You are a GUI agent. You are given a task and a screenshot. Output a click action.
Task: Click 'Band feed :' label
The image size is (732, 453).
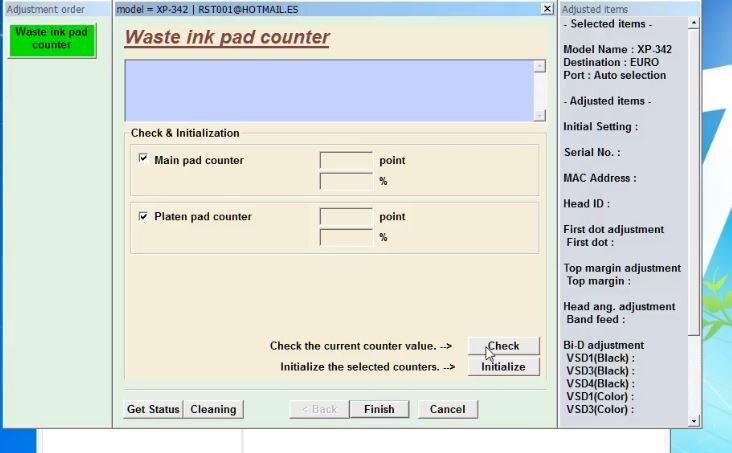coord(596,319)
